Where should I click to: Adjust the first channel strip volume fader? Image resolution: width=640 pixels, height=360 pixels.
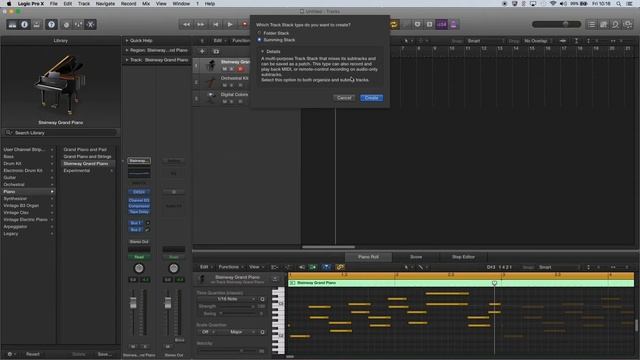tap(133, 303)
